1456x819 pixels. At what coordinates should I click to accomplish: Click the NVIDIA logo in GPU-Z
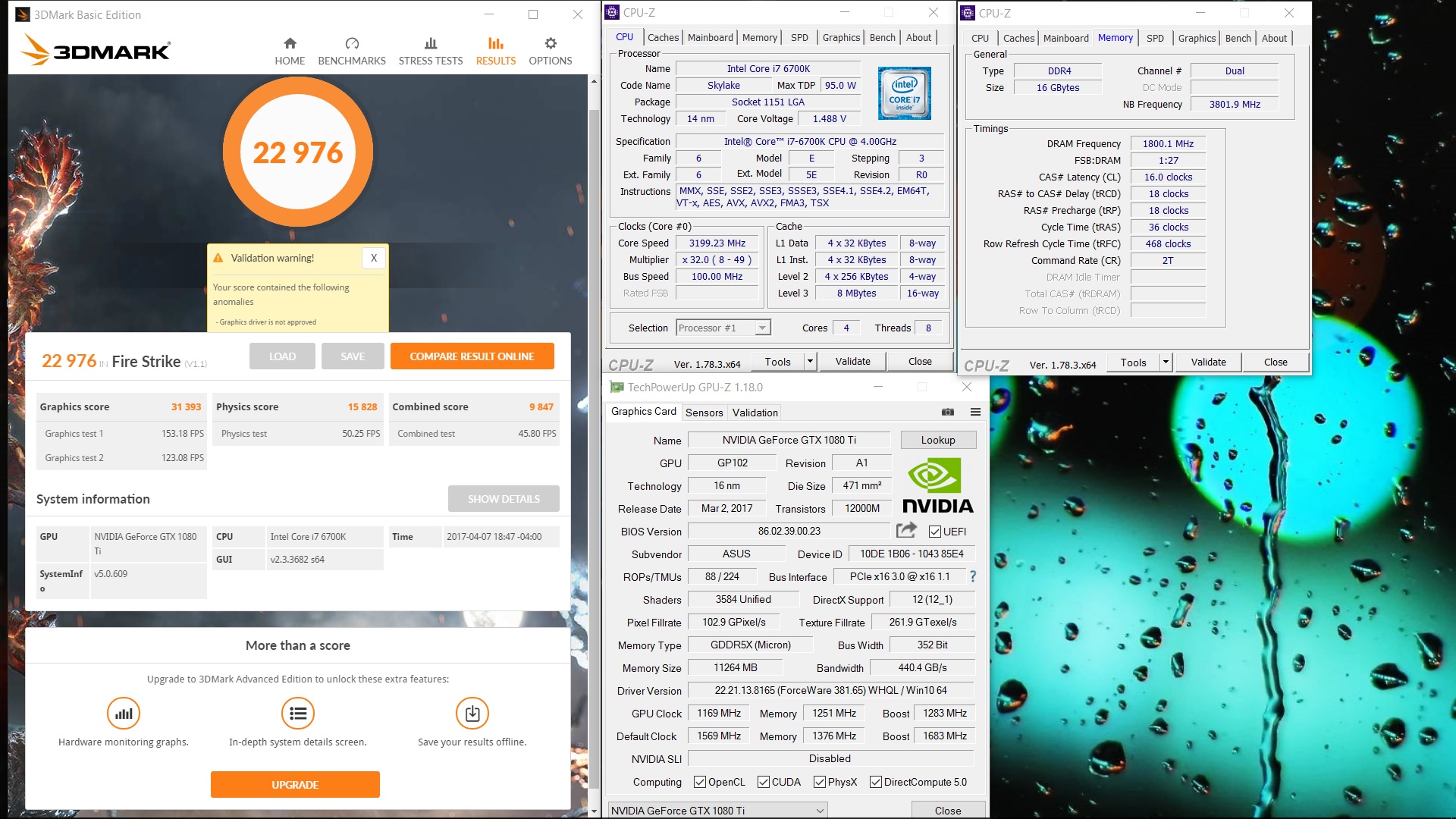coord(937,485)
